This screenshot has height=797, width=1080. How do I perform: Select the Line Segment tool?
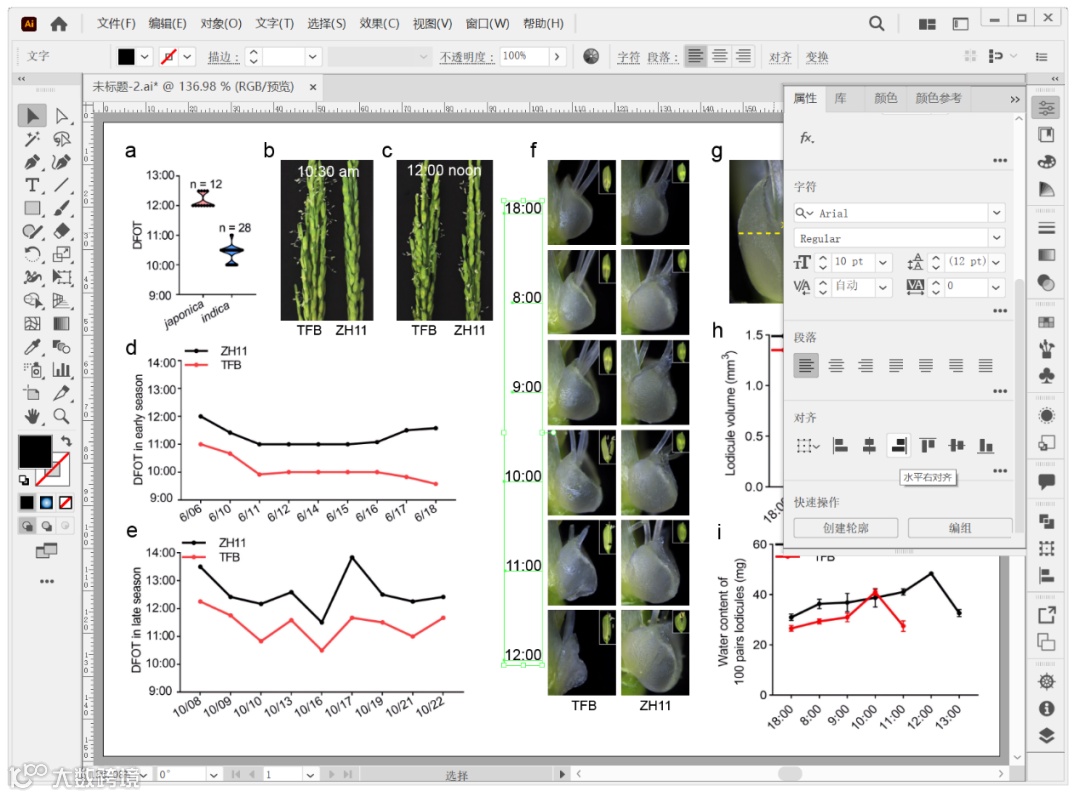[61, 185]
